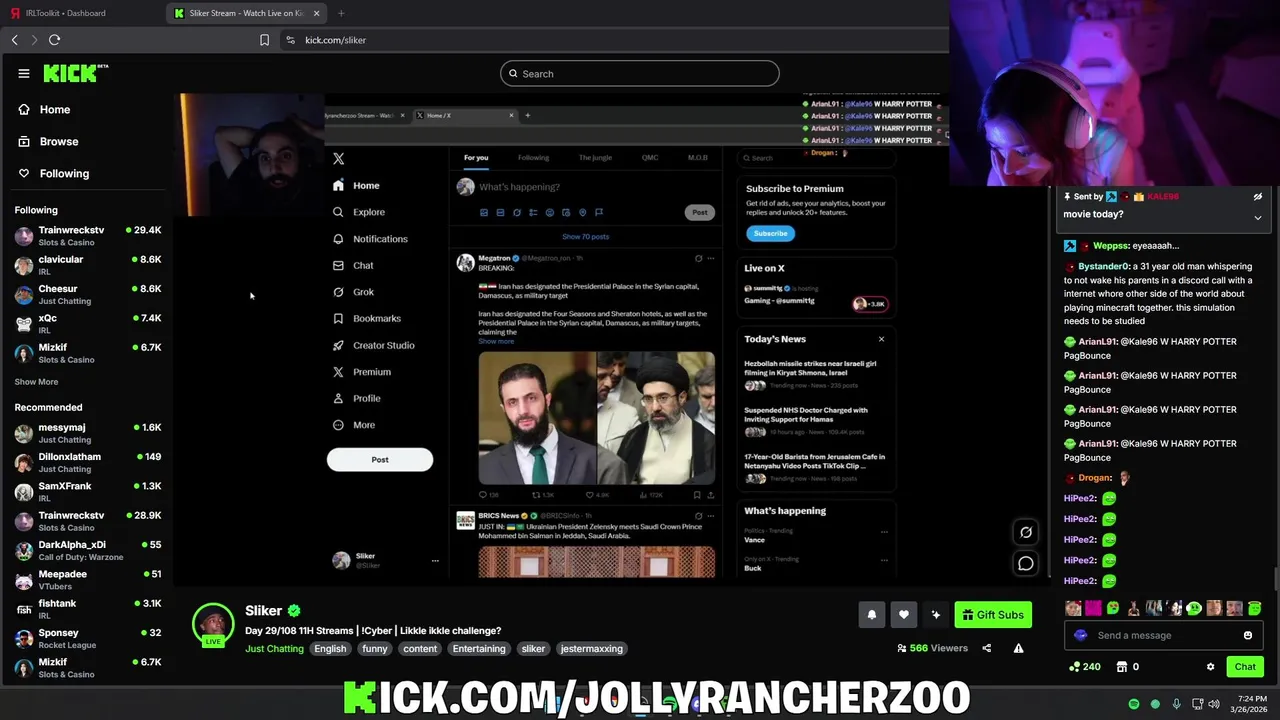Viewport: 1280px width, 720px height.
Task: Open More menu in streamed X sidebar
Action: (x=354, y=425)
